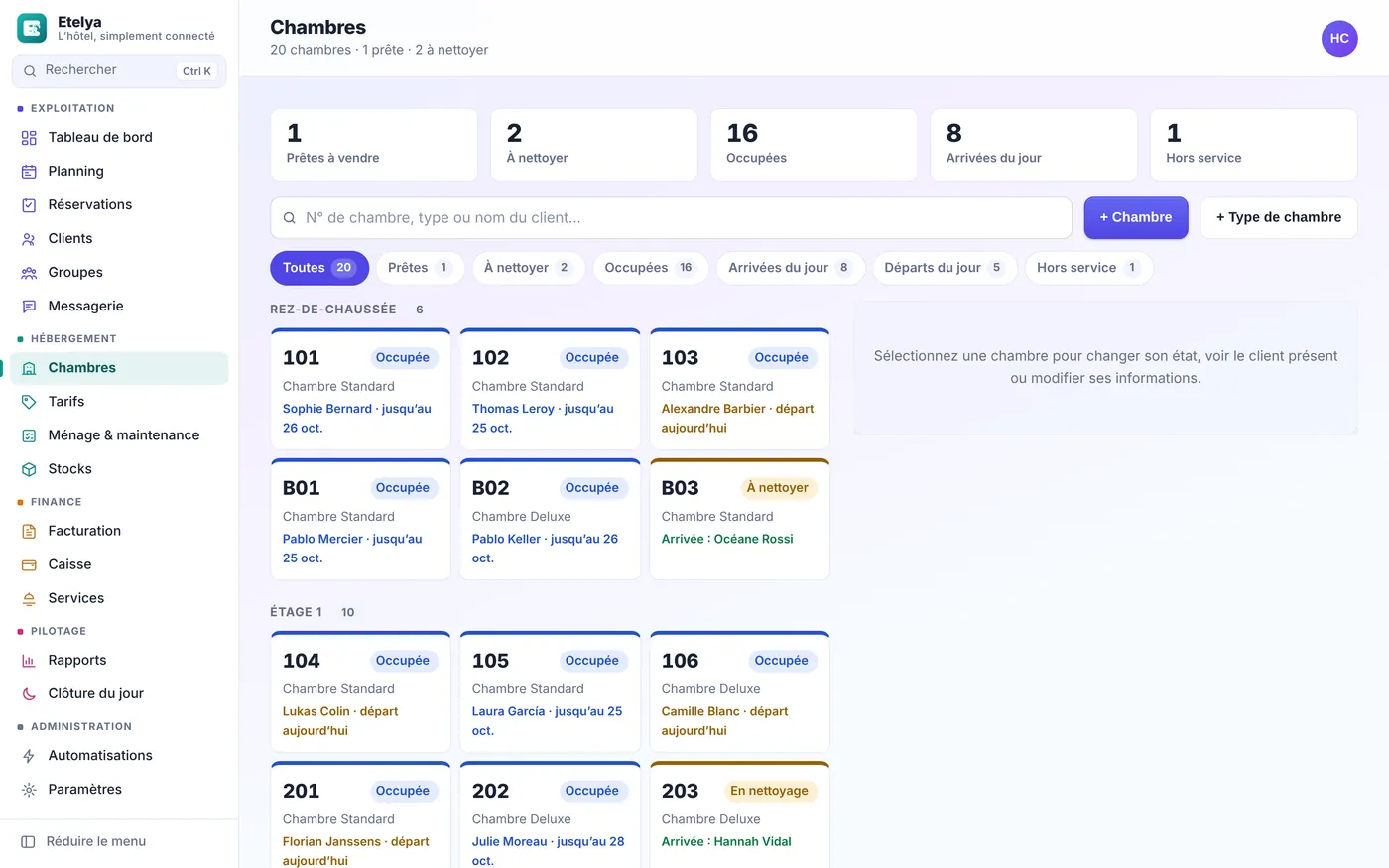Focus the room number search field
Viewport: 1389px width, 868px height.
(x=671, y=218)
